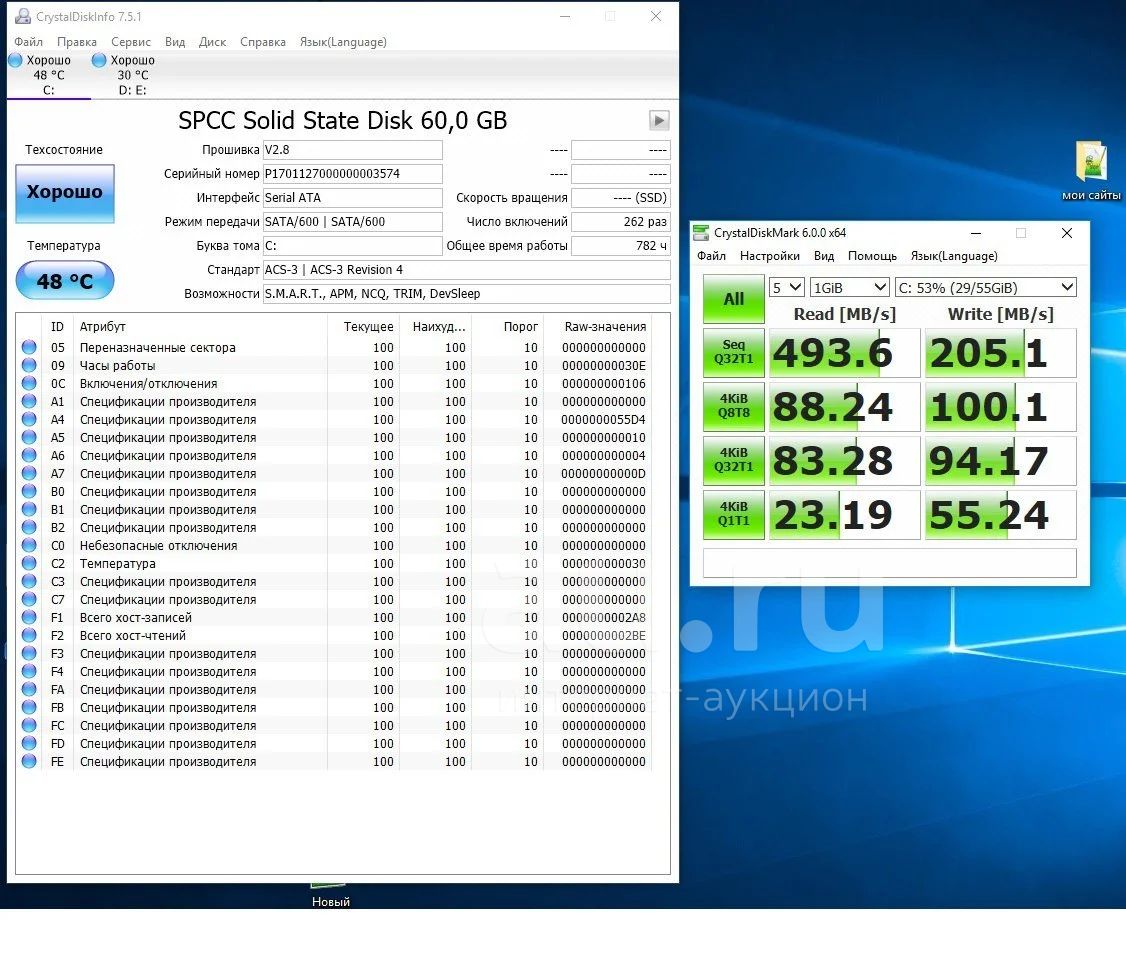Click the Интерфейс field Serial ATA
This screenshot has height=960, width=1126.
[353, 197]
